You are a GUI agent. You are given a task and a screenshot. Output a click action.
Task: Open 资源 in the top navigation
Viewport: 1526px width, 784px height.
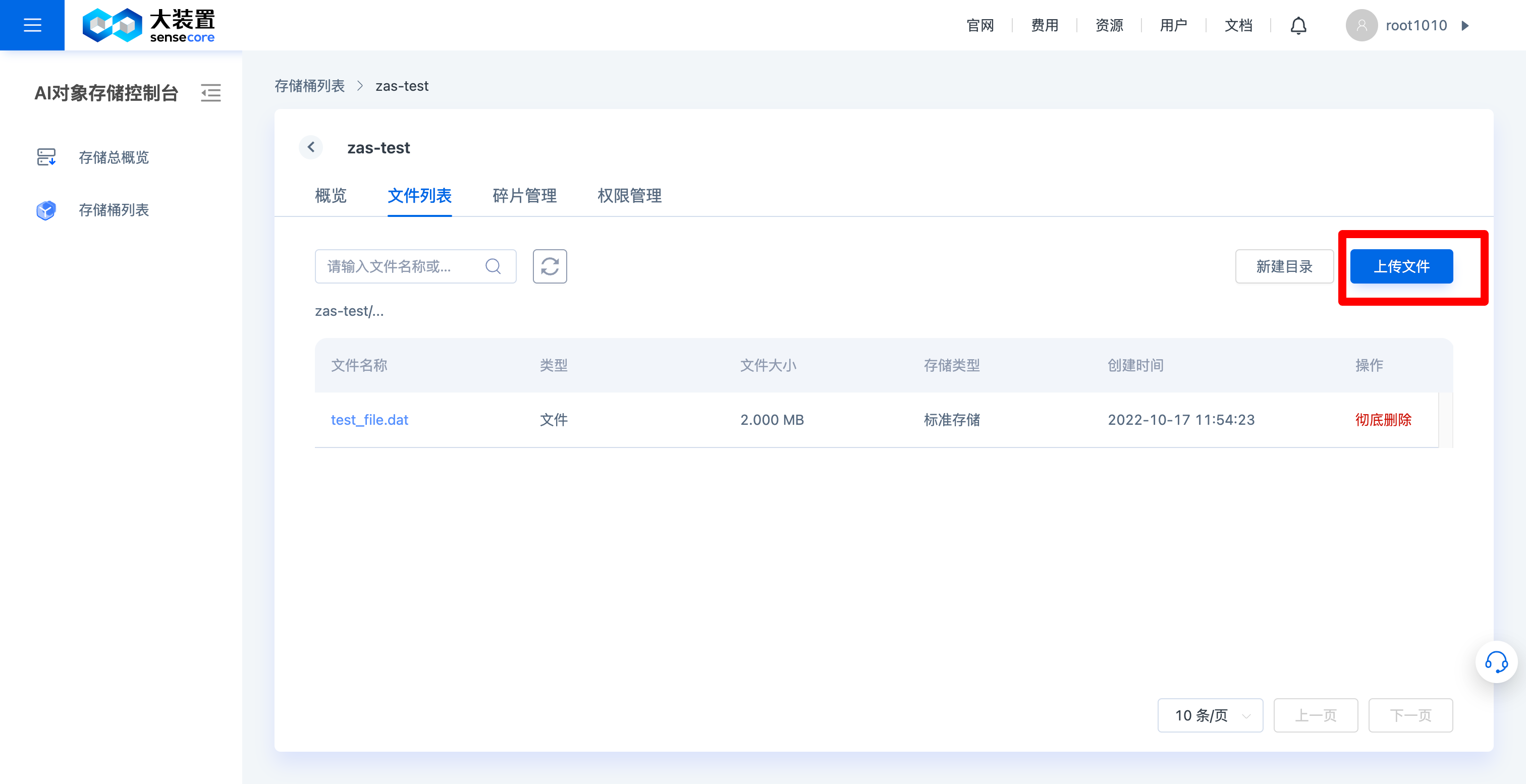(1109, 25)
